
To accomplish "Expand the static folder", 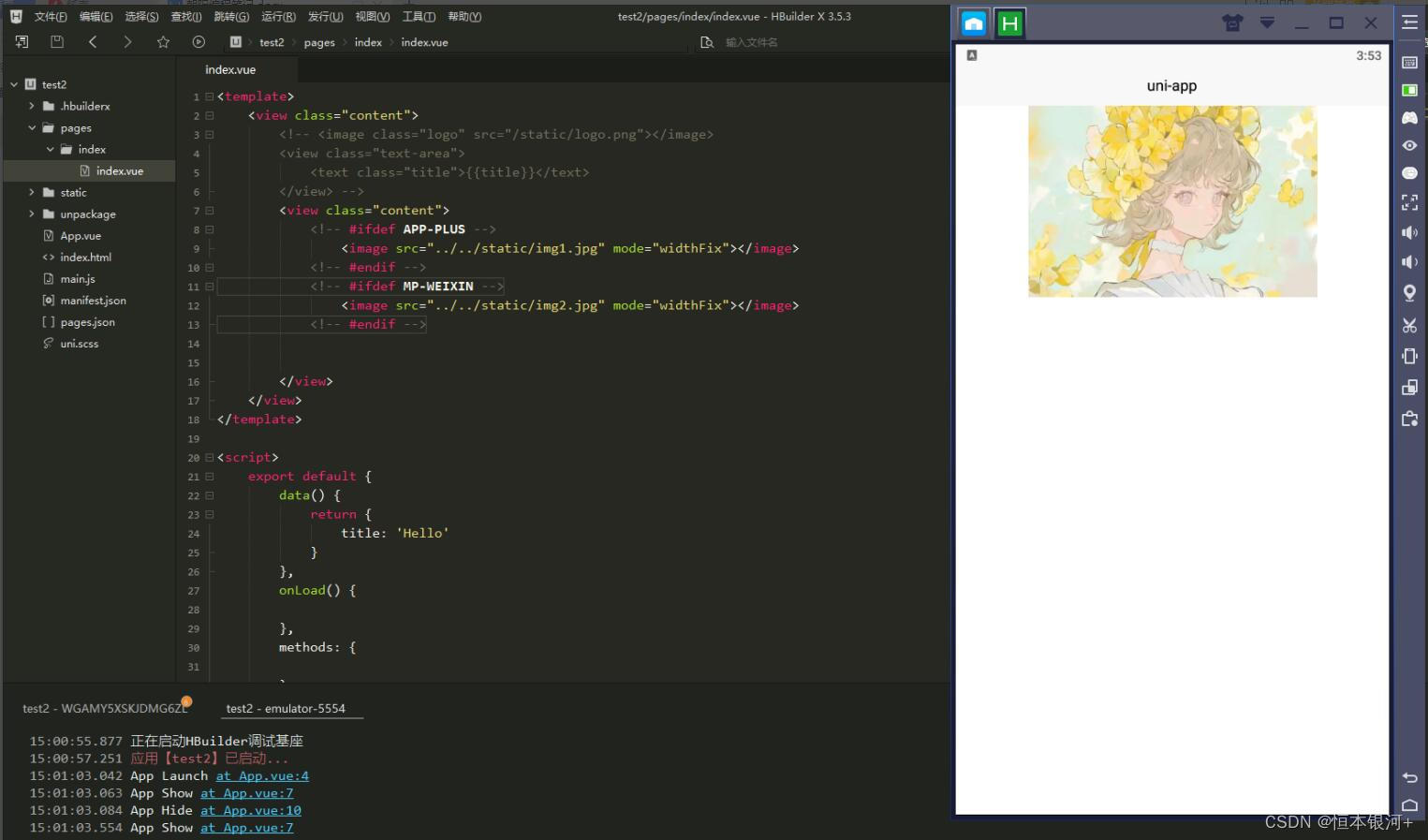I will [31, 192].
